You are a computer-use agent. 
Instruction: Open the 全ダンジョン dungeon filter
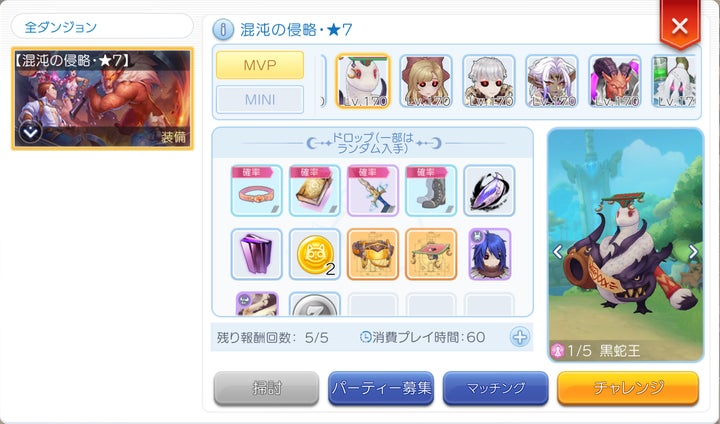[102, 27]
